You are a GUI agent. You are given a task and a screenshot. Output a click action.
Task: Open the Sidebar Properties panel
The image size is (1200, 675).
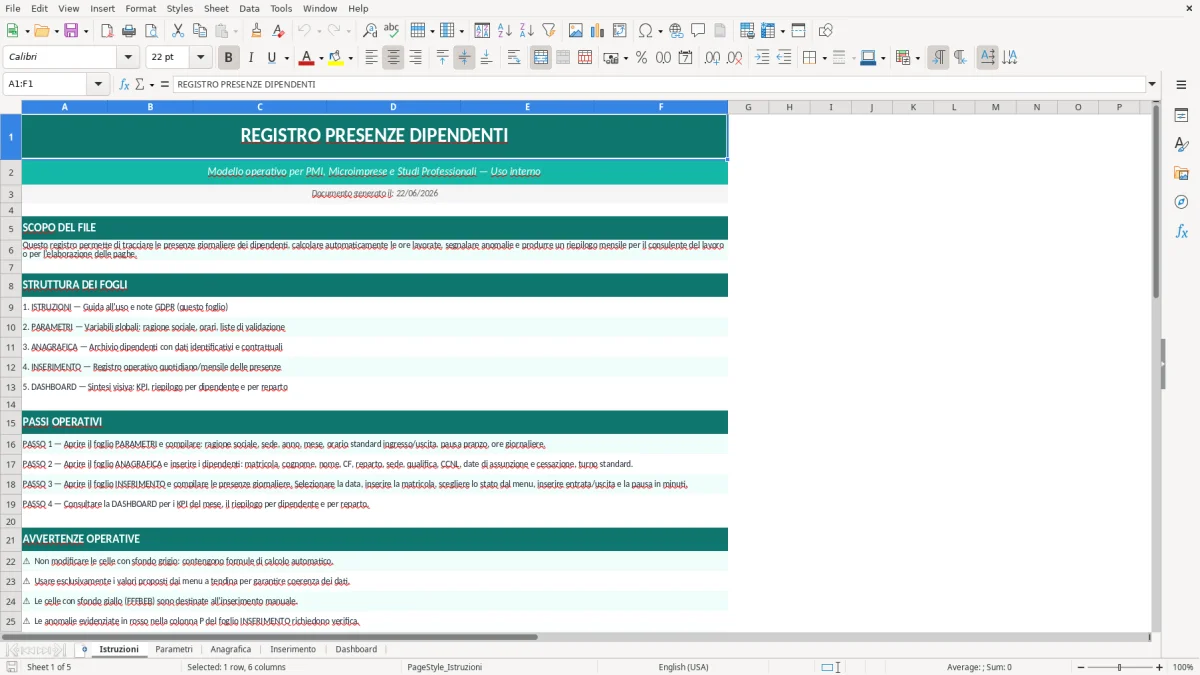pyautogui.click(x=1181, y=115)
